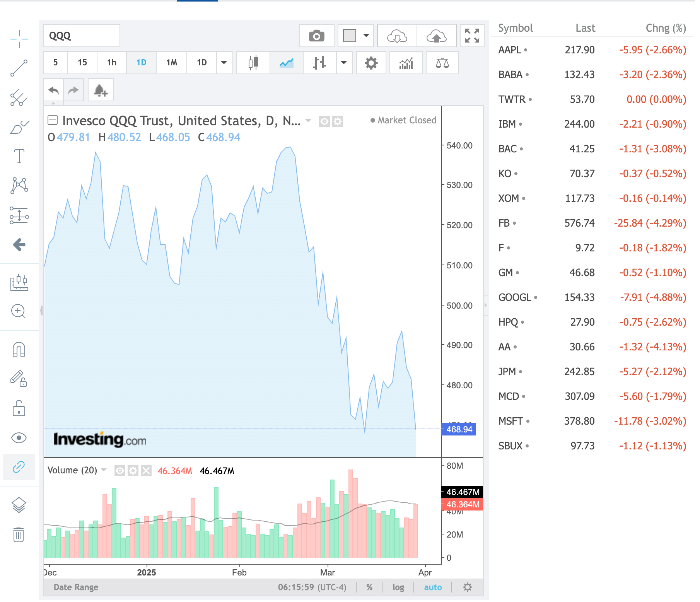Open the chart style dropdown arrow
Viewport: 700px width, 602px height.
click(344, 63)
